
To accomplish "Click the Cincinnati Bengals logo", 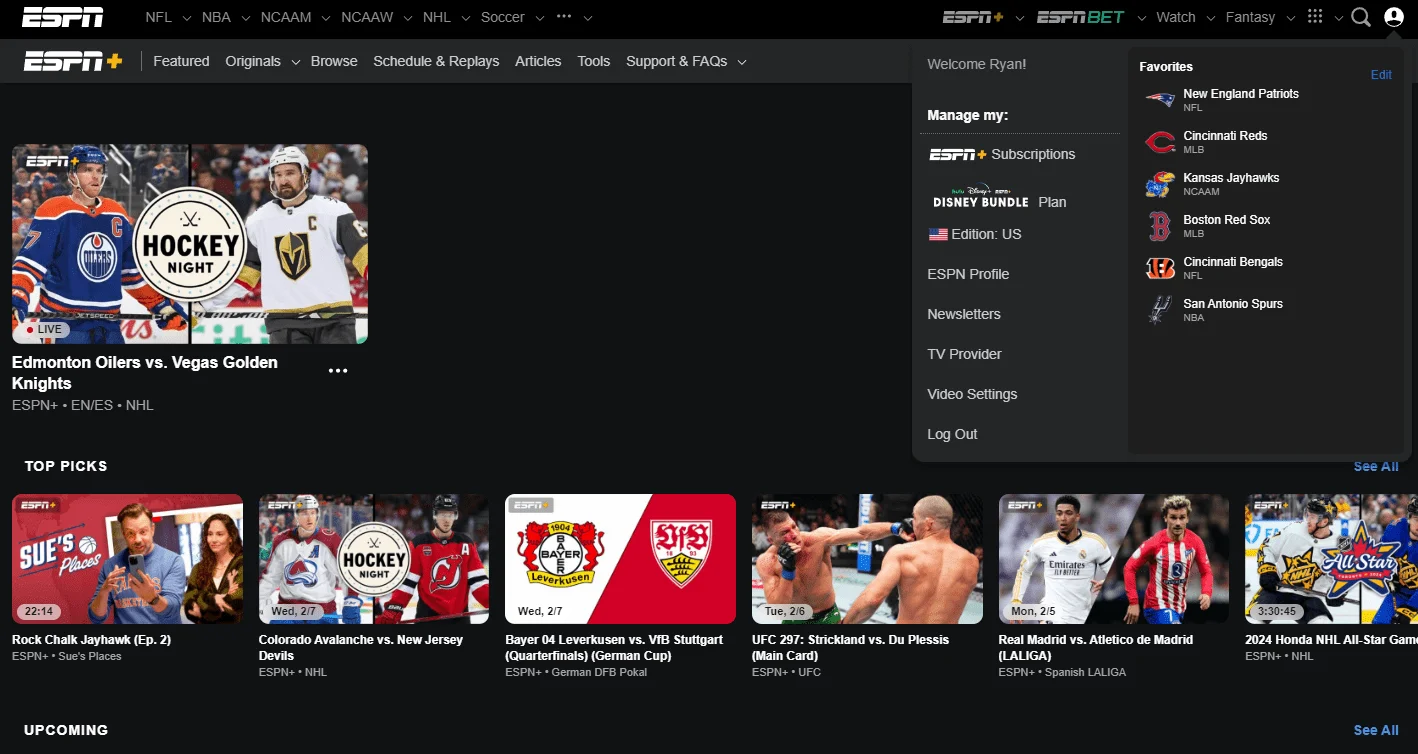I will pos(1160,268).
